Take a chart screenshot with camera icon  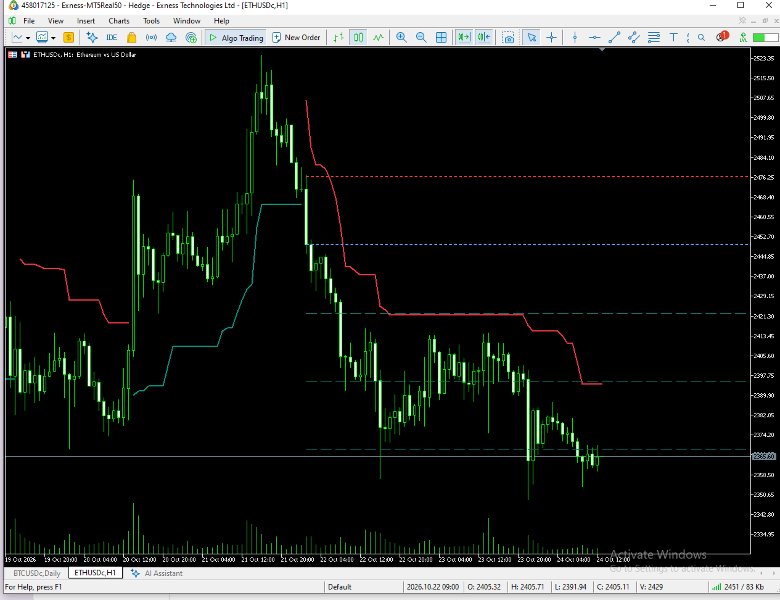(508, 37)
